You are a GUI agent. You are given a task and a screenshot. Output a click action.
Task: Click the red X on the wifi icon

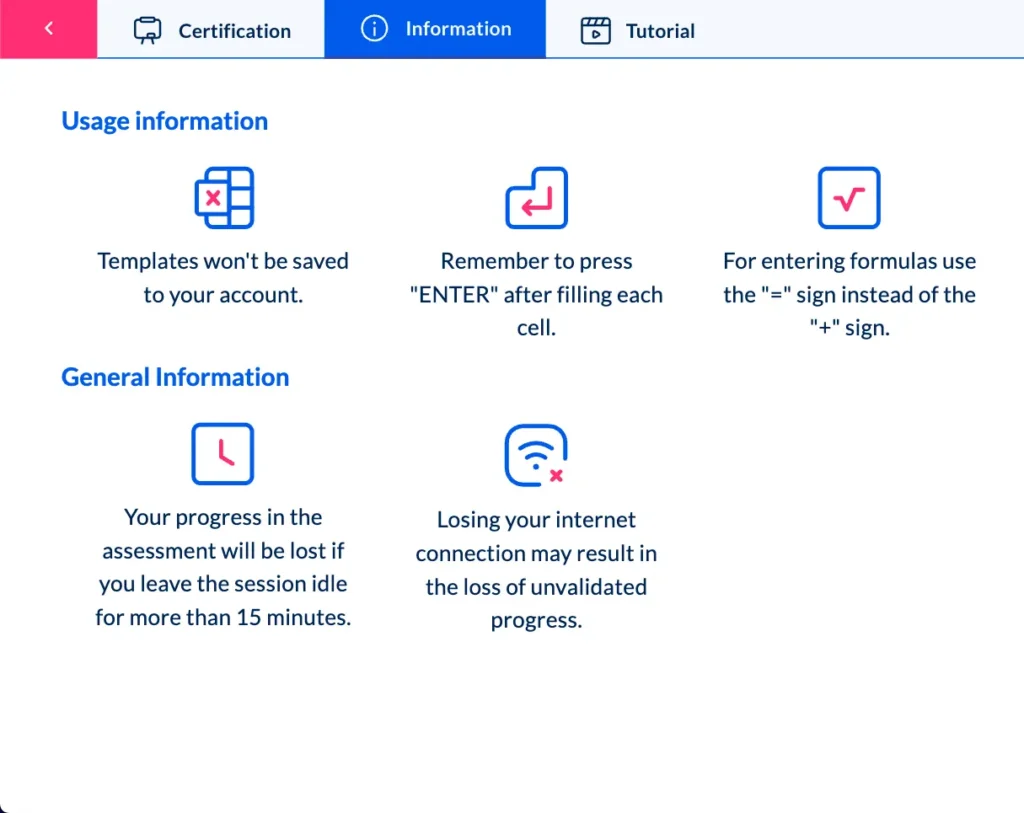tap(557, 474)
